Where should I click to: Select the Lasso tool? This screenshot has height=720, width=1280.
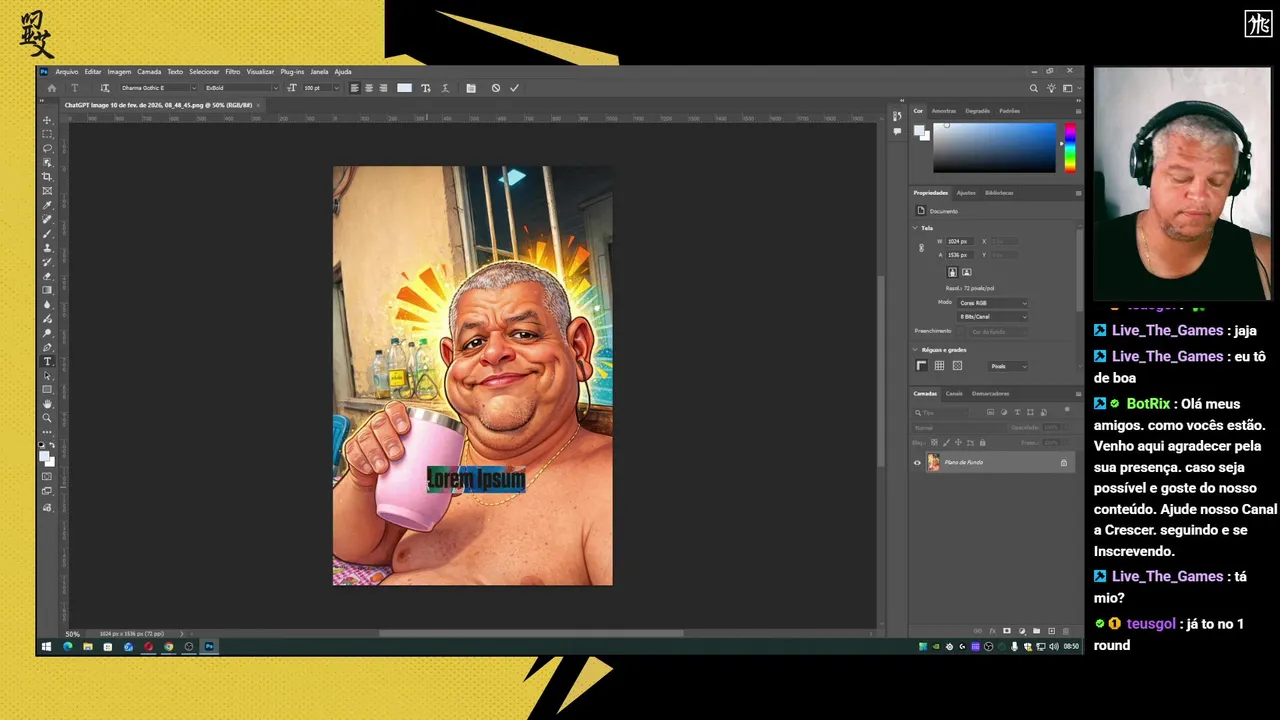tap(47, 148)
